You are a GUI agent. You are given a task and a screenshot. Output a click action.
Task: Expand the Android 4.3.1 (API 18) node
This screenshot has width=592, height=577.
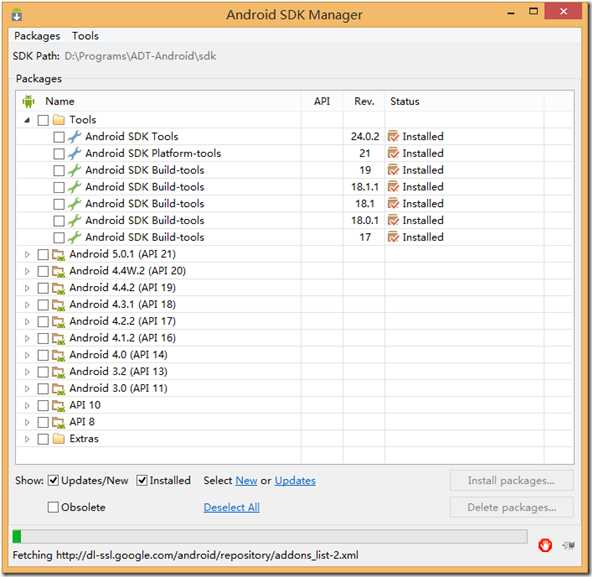click(x=27, y=305)
